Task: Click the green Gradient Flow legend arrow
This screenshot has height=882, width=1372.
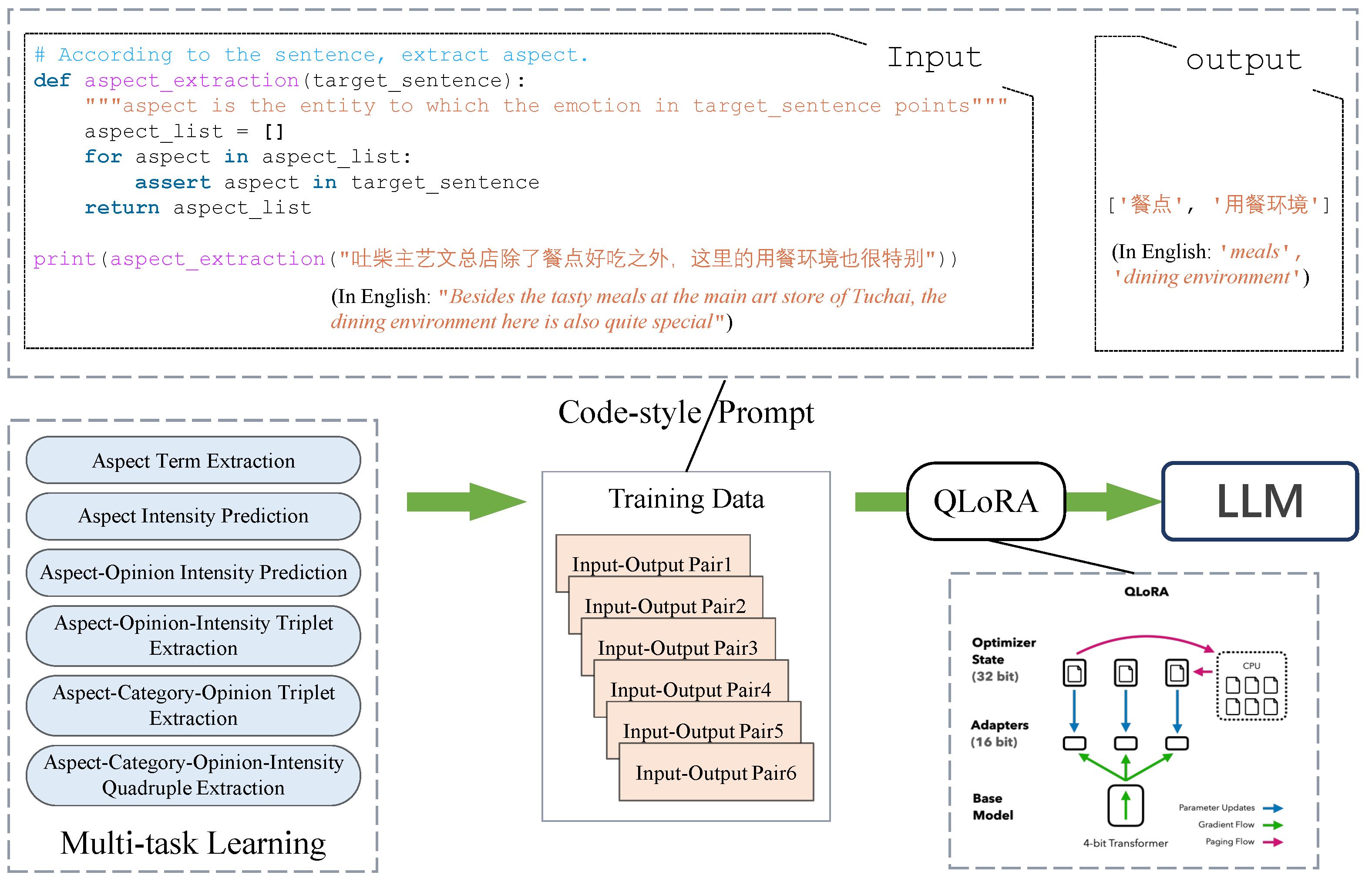Action: [1273, 825]
